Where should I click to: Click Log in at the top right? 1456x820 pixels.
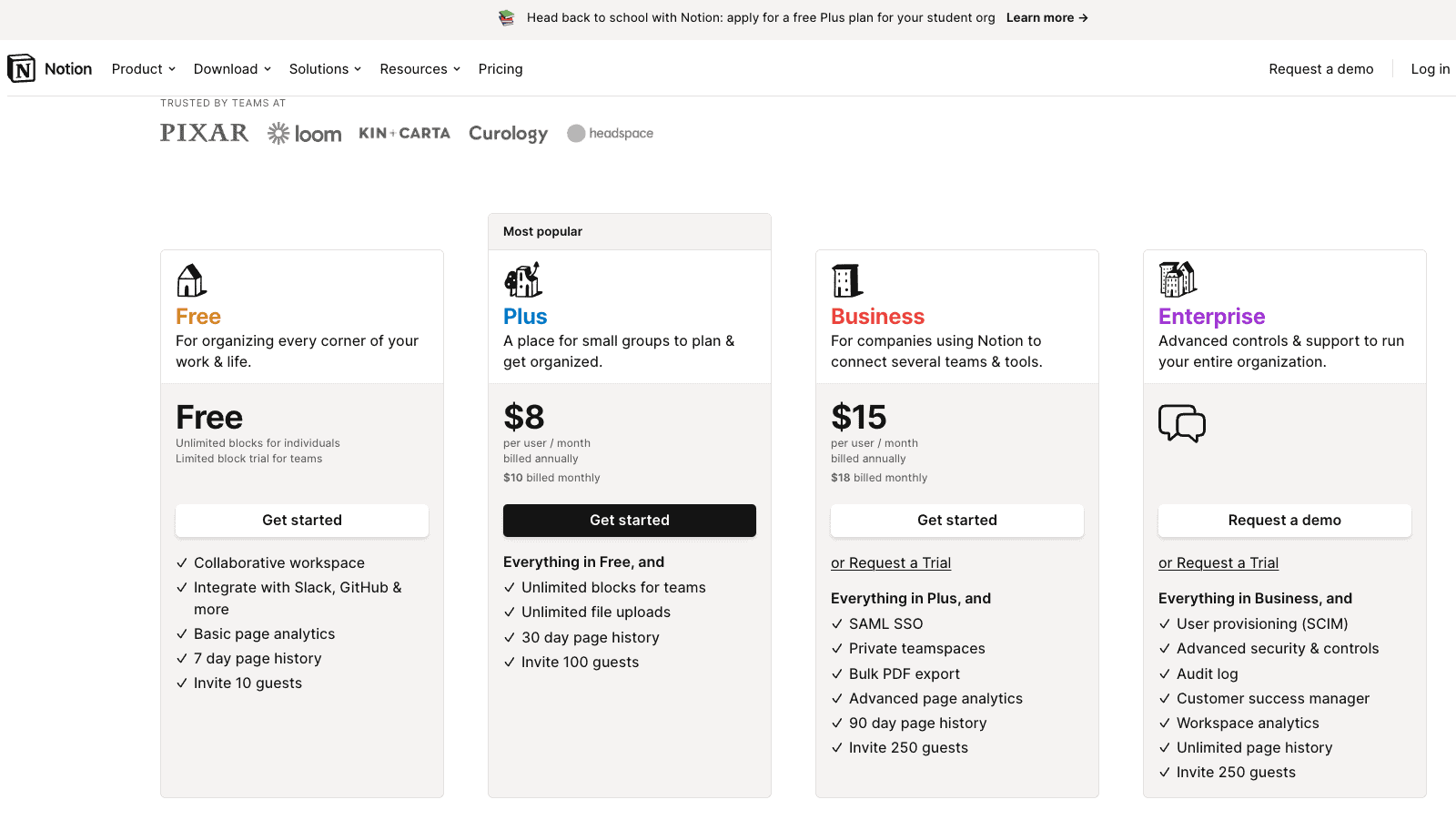(x=1430, y=68)
